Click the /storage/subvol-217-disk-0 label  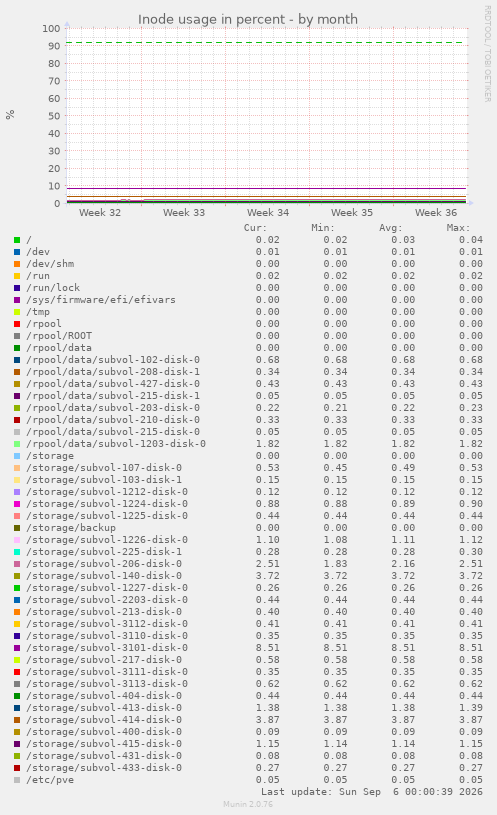click(x=104, y=660)
